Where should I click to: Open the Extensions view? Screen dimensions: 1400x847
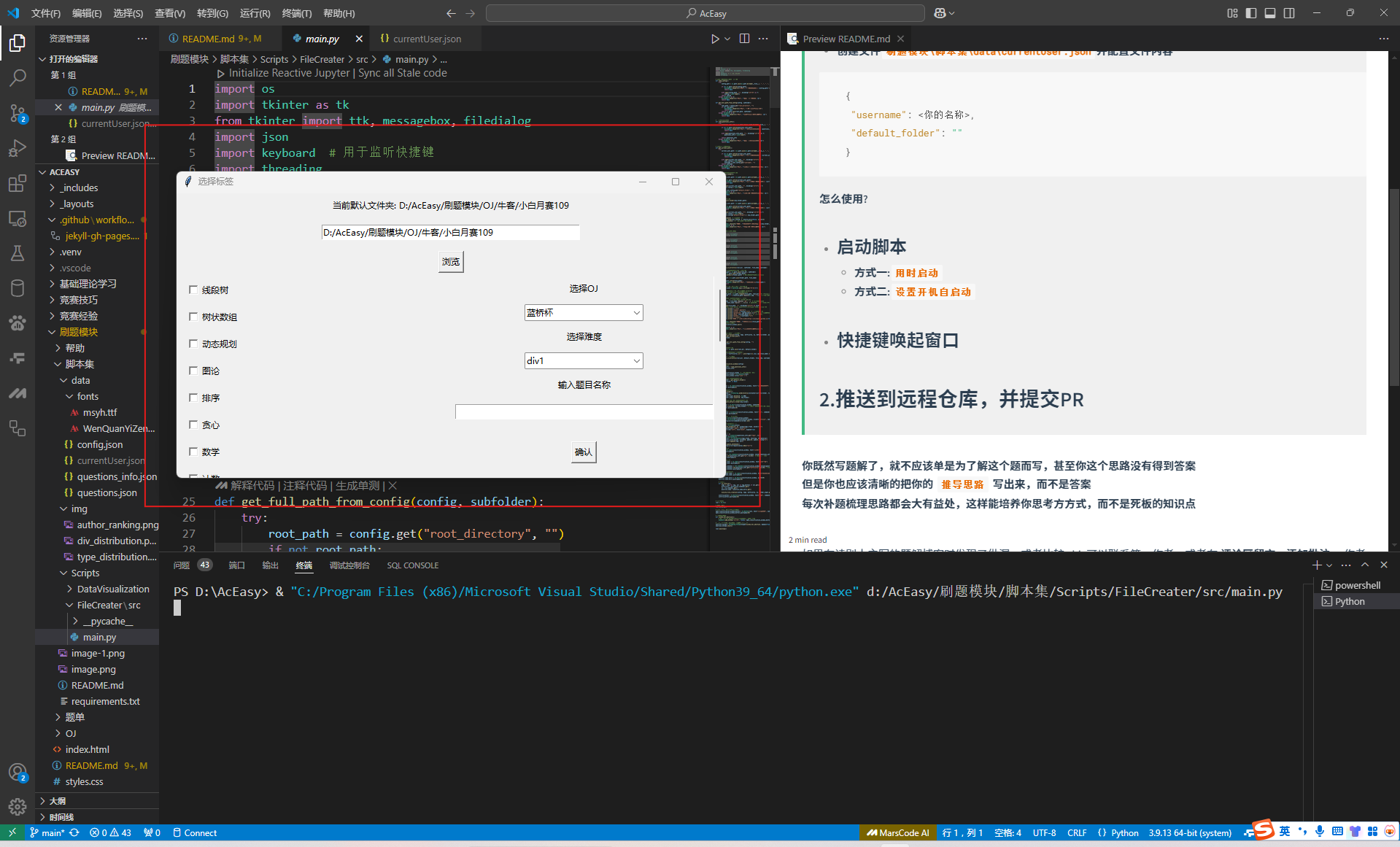click(x=18, y=183)
